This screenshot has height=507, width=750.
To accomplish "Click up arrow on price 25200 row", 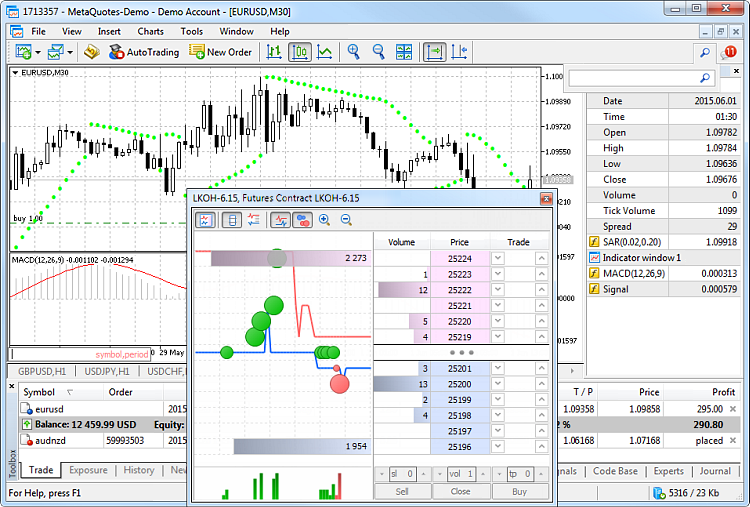I will [541, 384].
